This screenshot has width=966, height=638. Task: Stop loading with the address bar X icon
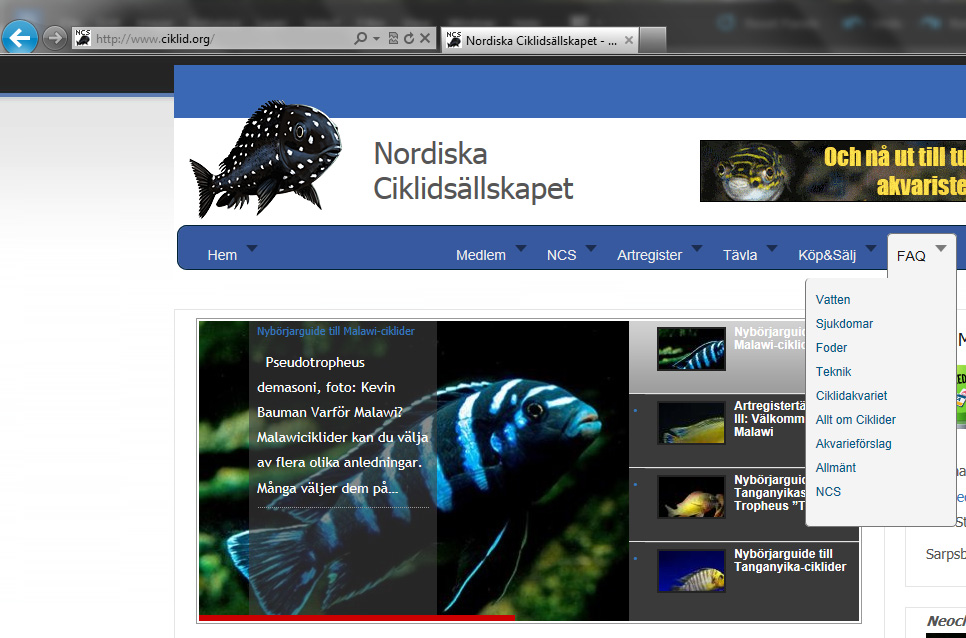click(424, 39)
